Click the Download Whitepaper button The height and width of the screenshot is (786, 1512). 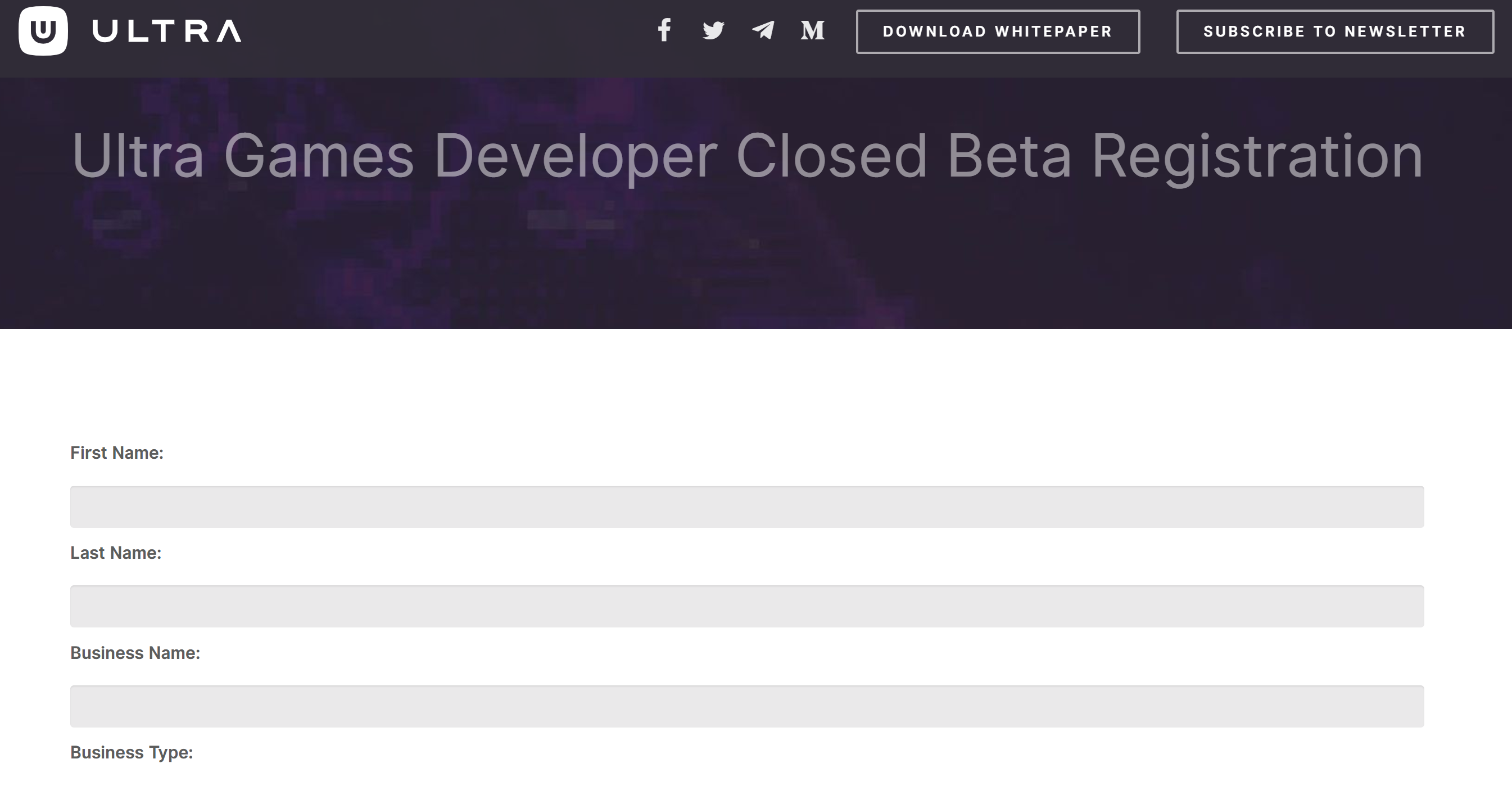pos(998,31)
